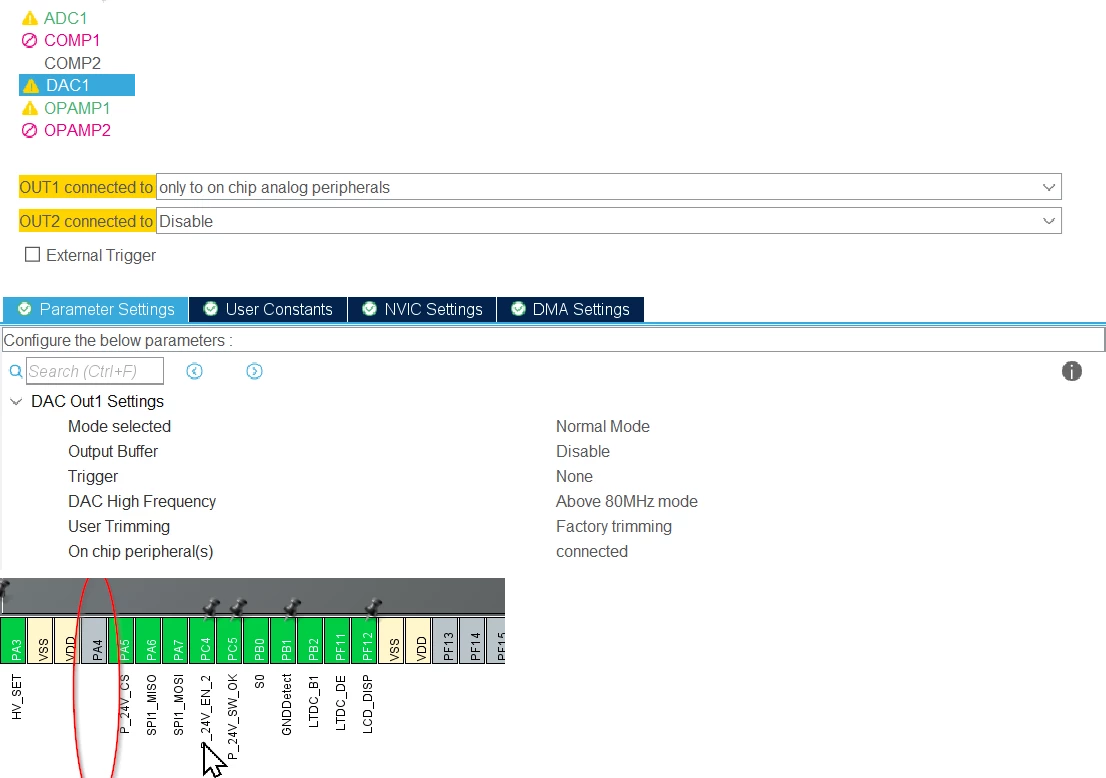Click pin PF14 on the chip view
The height and width of the screenshot is (778, 1106).
click(473, 641)
